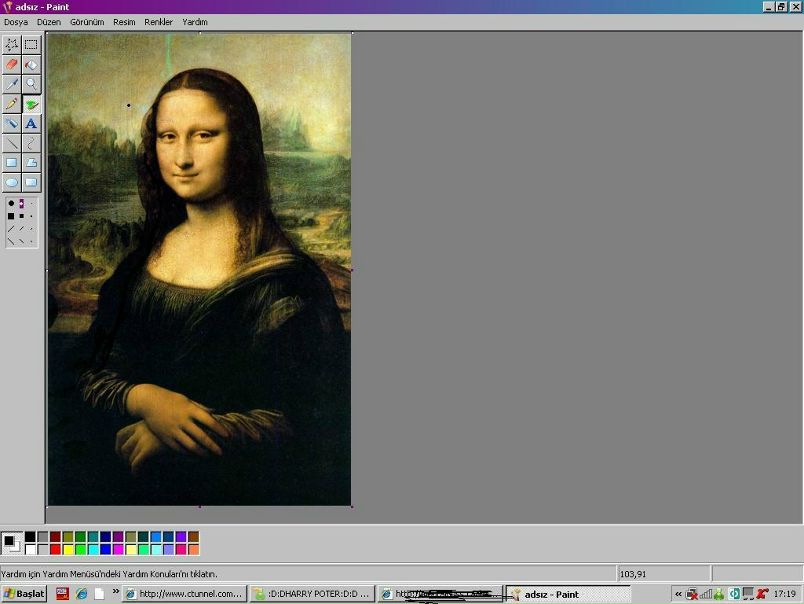Select the rectangular Select tool

click(x=31, y=44)
